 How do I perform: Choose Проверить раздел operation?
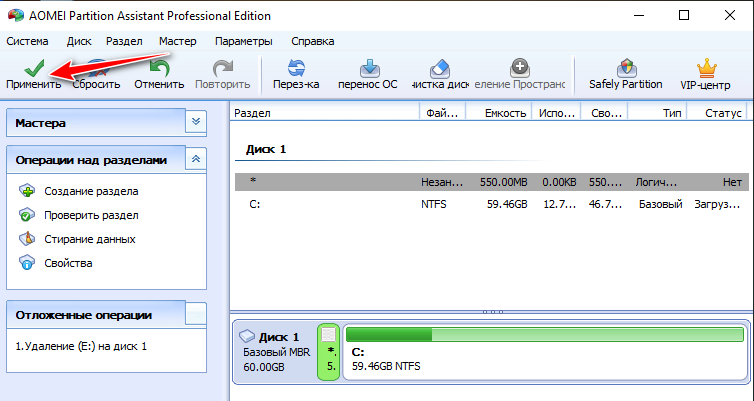[x=91, y=215]
